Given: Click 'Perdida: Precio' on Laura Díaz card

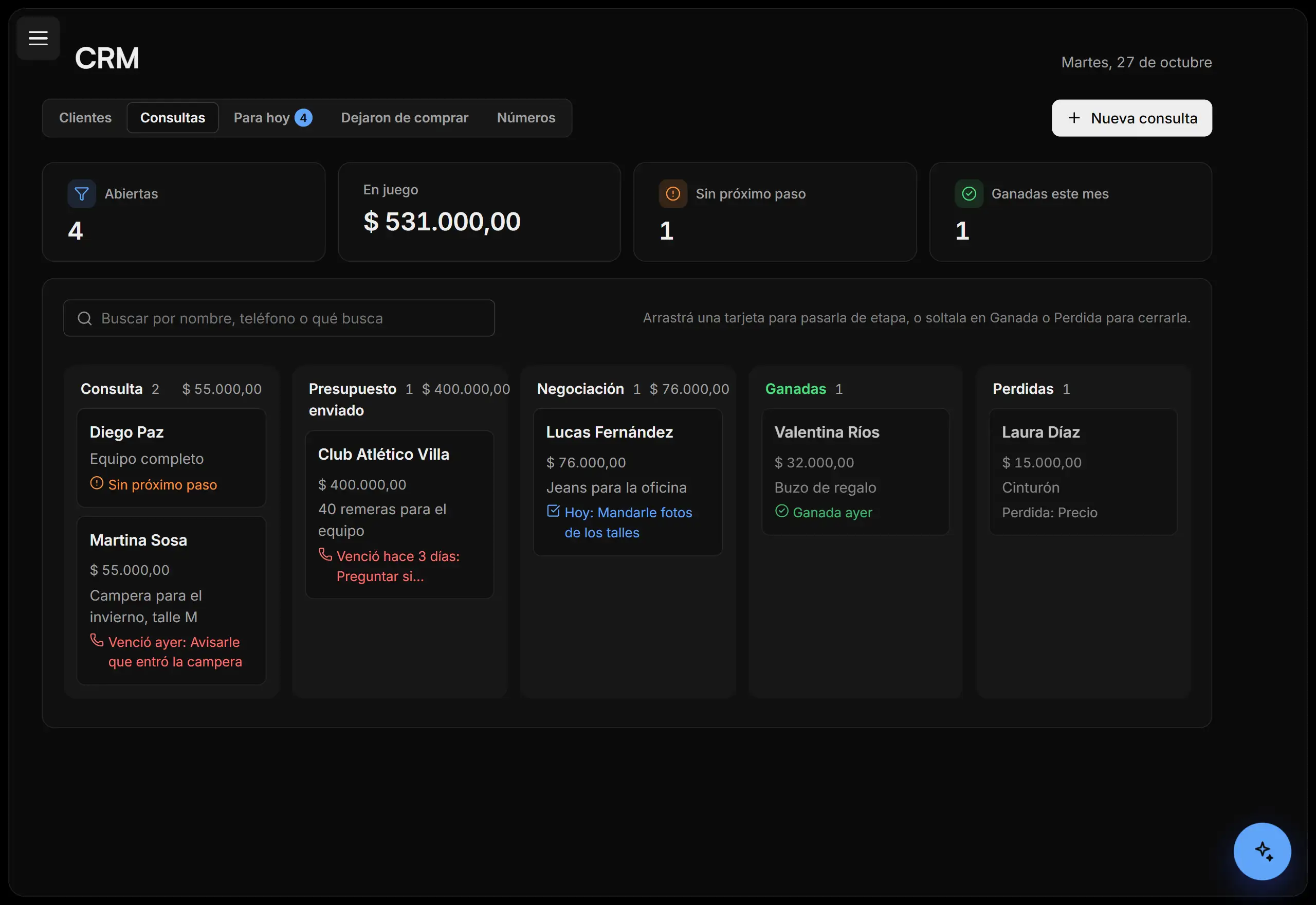Looking at the screenshot, I should [x=1050, y=513].
